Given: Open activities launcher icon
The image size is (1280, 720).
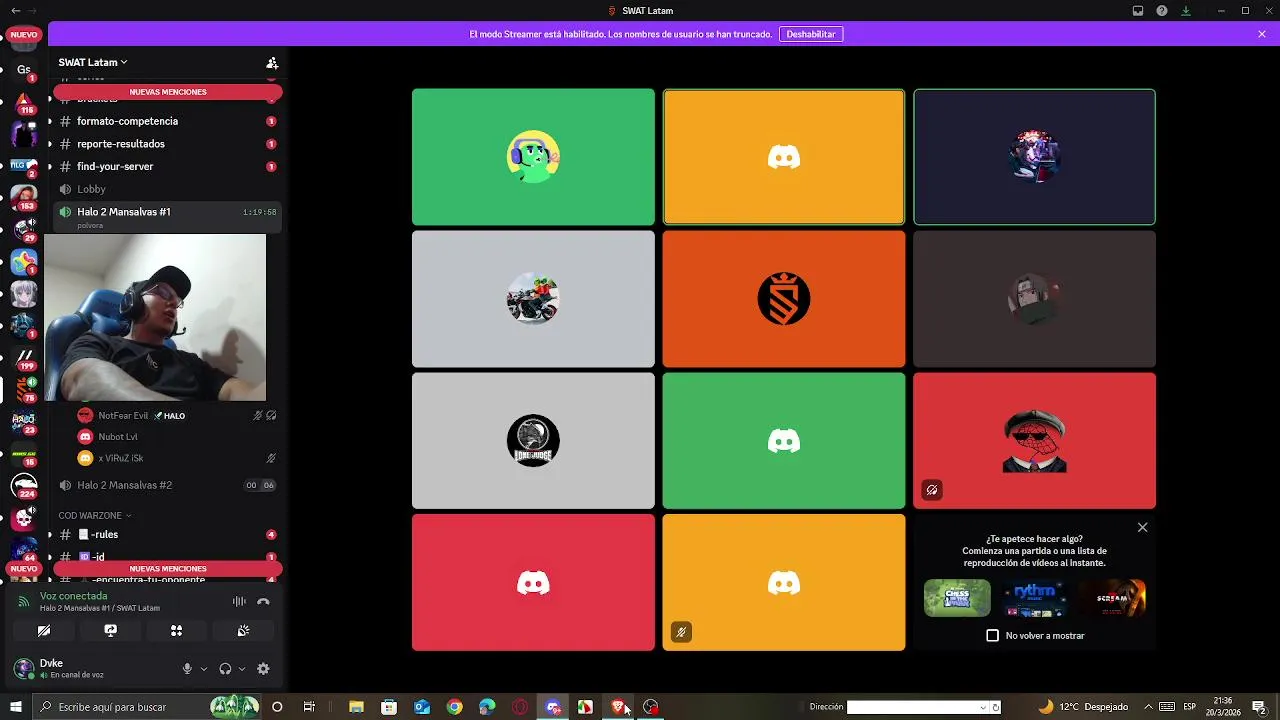Looking at the screenshot, I should click(x=176, y=631).
